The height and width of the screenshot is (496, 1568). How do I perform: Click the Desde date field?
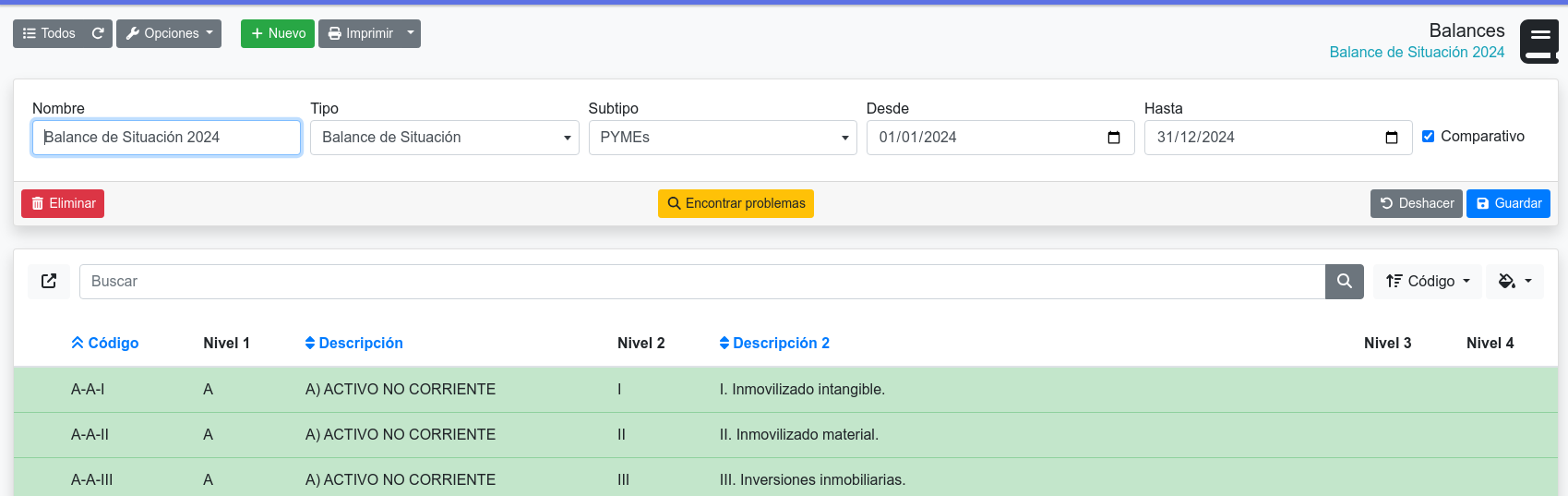(1000, 138)
